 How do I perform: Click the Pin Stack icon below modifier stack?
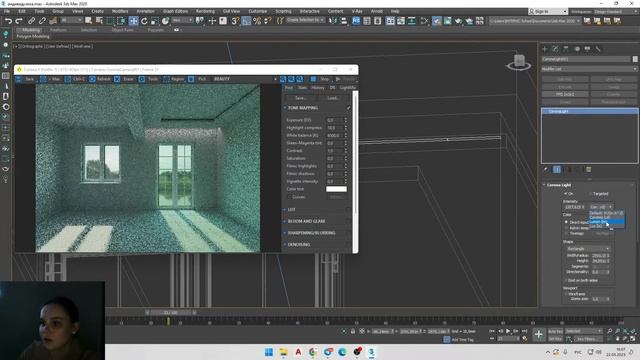click(546, 169)
